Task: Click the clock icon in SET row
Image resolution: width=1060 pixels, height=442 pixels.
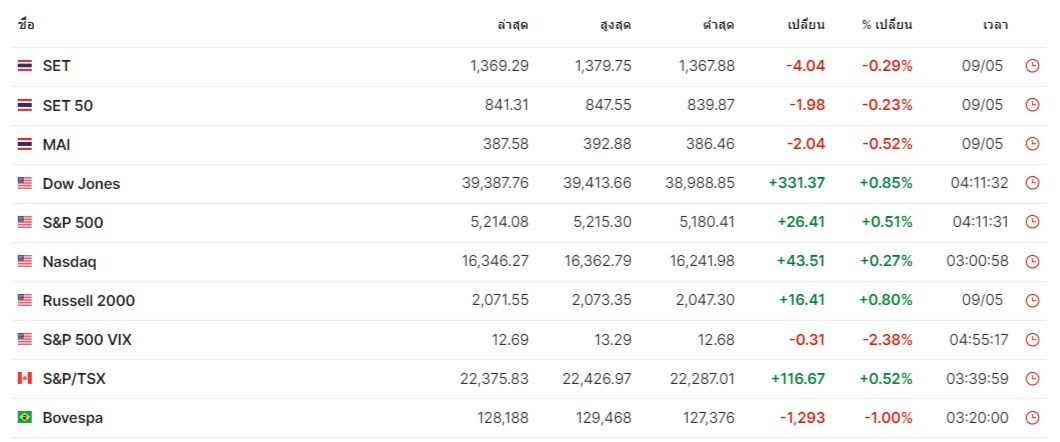Action: (1032, 66)
